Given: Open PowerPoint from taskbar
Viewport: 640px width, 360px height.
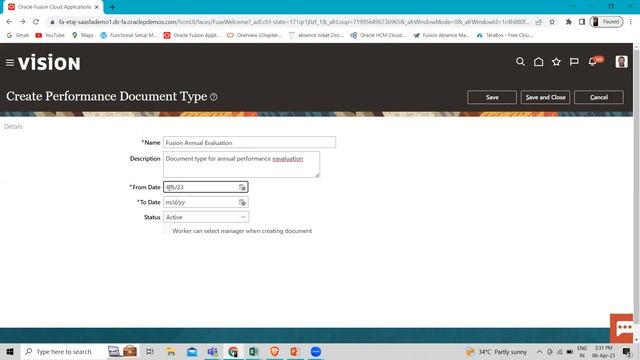Looking at the screenshot, I should pos(295,351).
